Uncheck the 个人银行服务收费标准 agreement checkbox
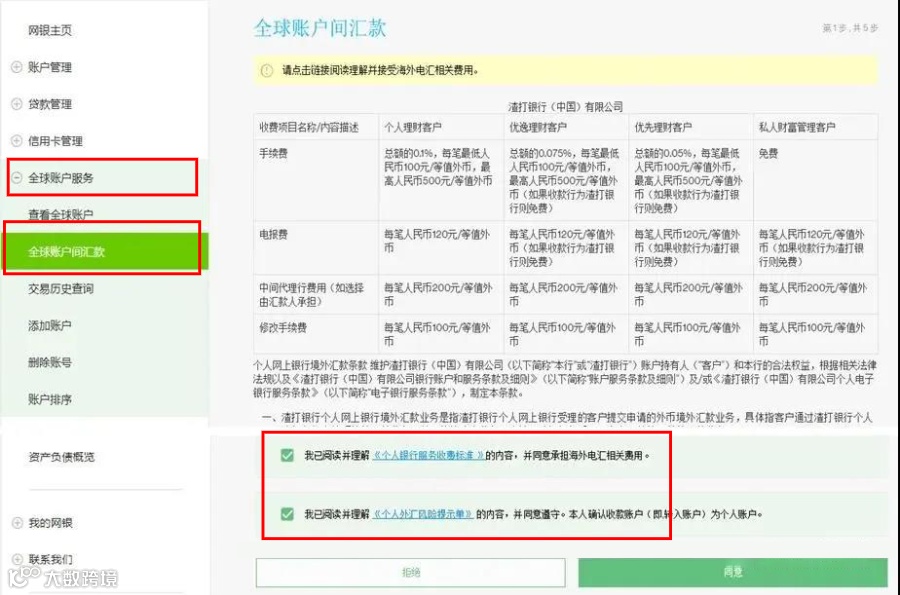The height and width of the screenshot is (595, 900). coord(287,456)
